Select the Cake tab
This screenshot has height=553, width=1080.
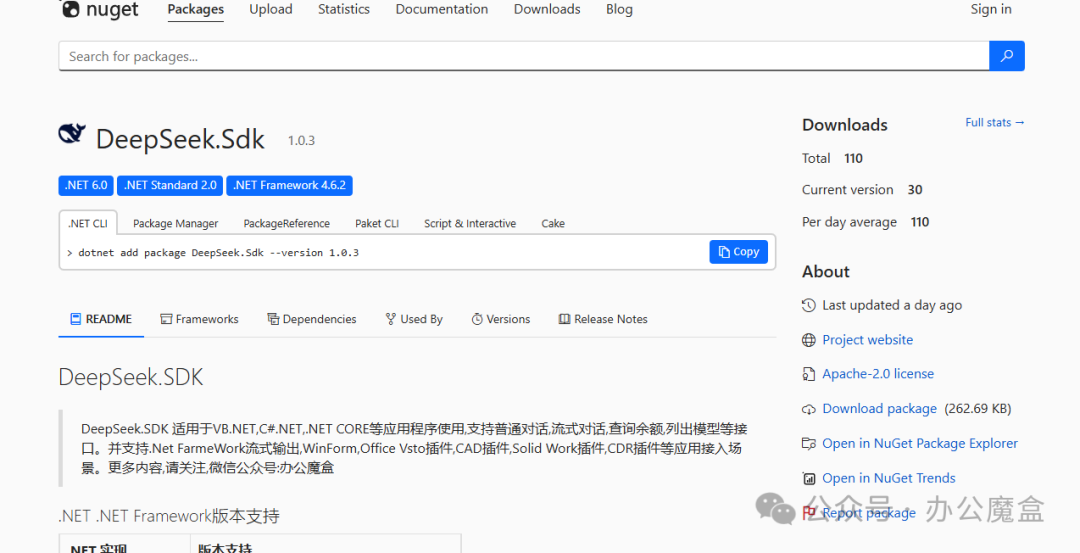pyautogui.click(x=553, y=223)
